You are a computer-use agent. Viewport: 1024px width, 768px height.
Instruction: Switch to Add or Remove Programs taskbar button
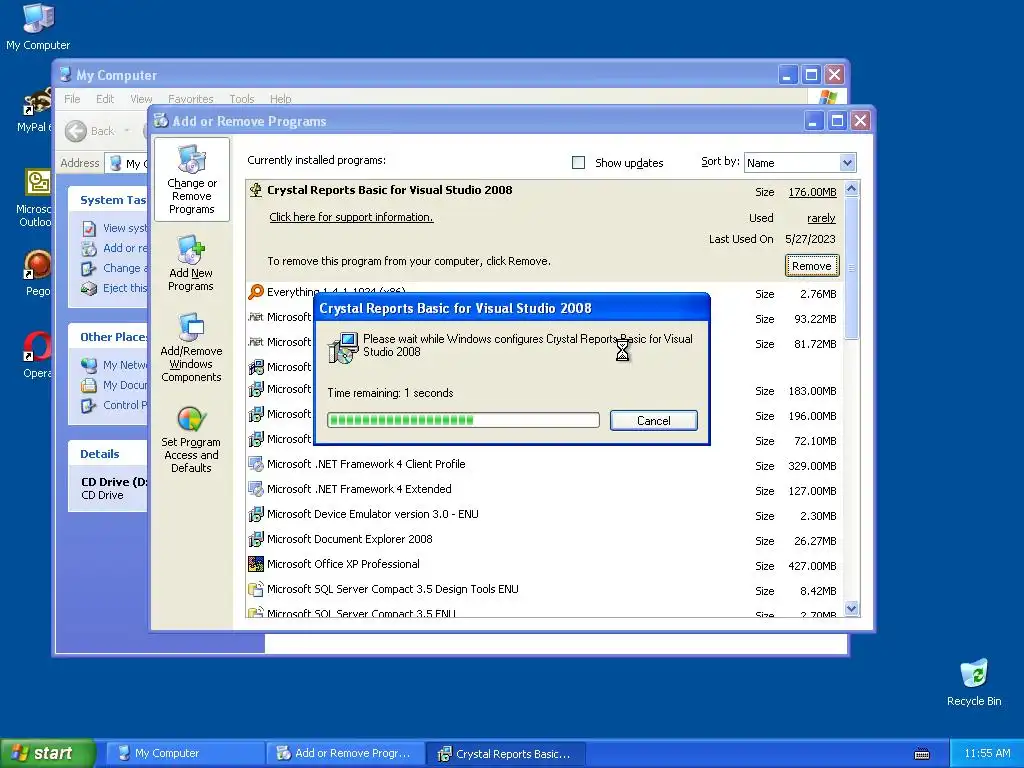(x=345, y=753)
